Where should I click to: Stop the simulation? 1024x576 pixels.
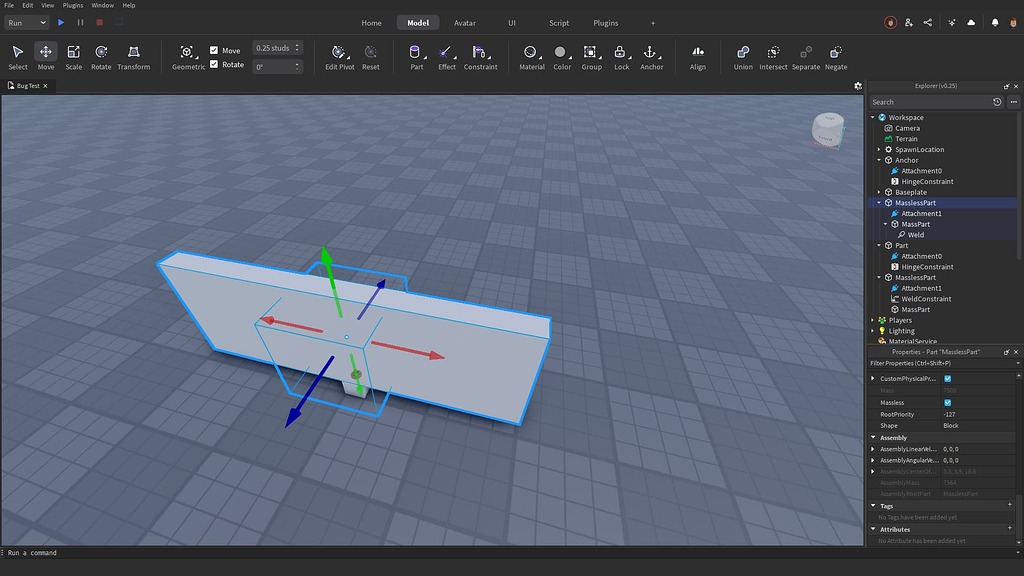[99, 22]
